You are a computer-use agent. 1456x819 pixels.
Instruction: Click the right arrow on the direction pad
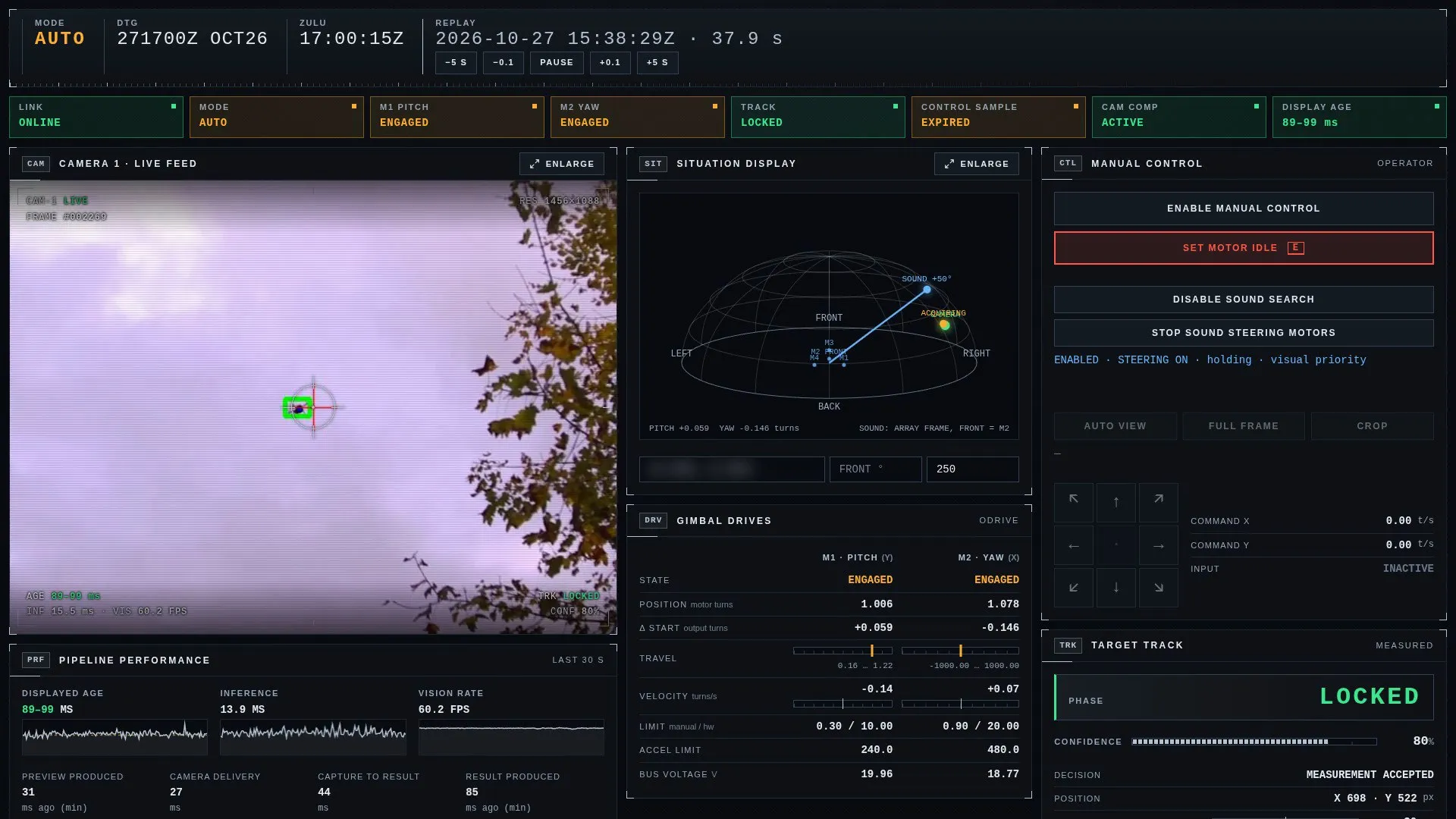tap(1159, 545)
